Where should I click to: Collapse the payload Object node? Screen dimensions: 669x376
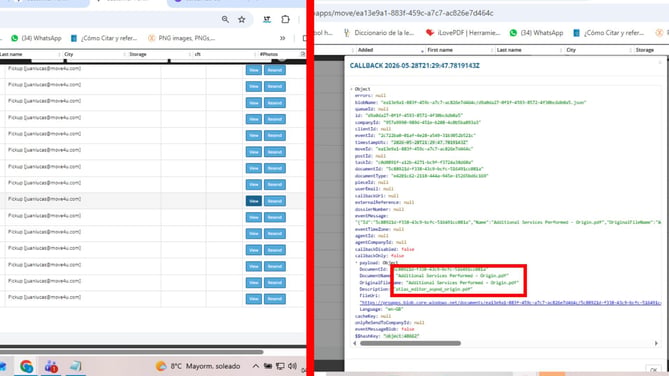357,263
